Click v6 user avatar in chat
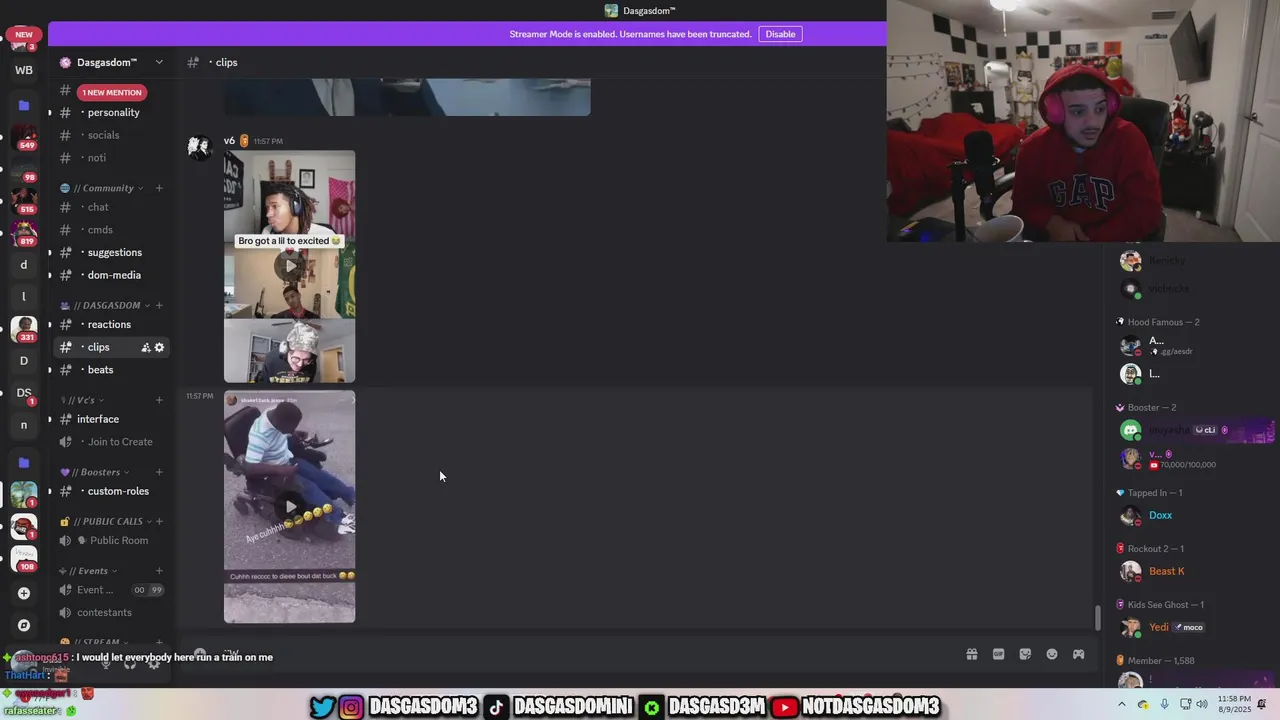The height and width of the screenshot is (720, 1280). coord(200,147)
